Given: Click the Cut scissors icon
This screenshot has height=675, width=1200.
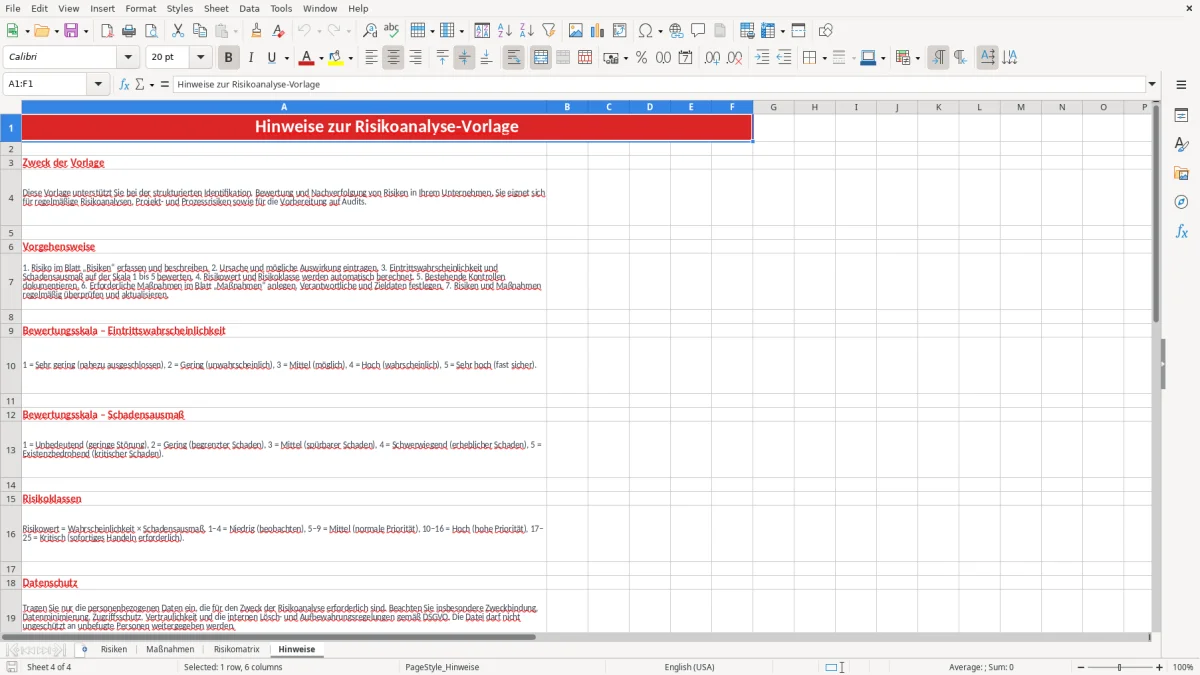Looking at the screenshot, I should pyautogui.click(x=178, y=31).
